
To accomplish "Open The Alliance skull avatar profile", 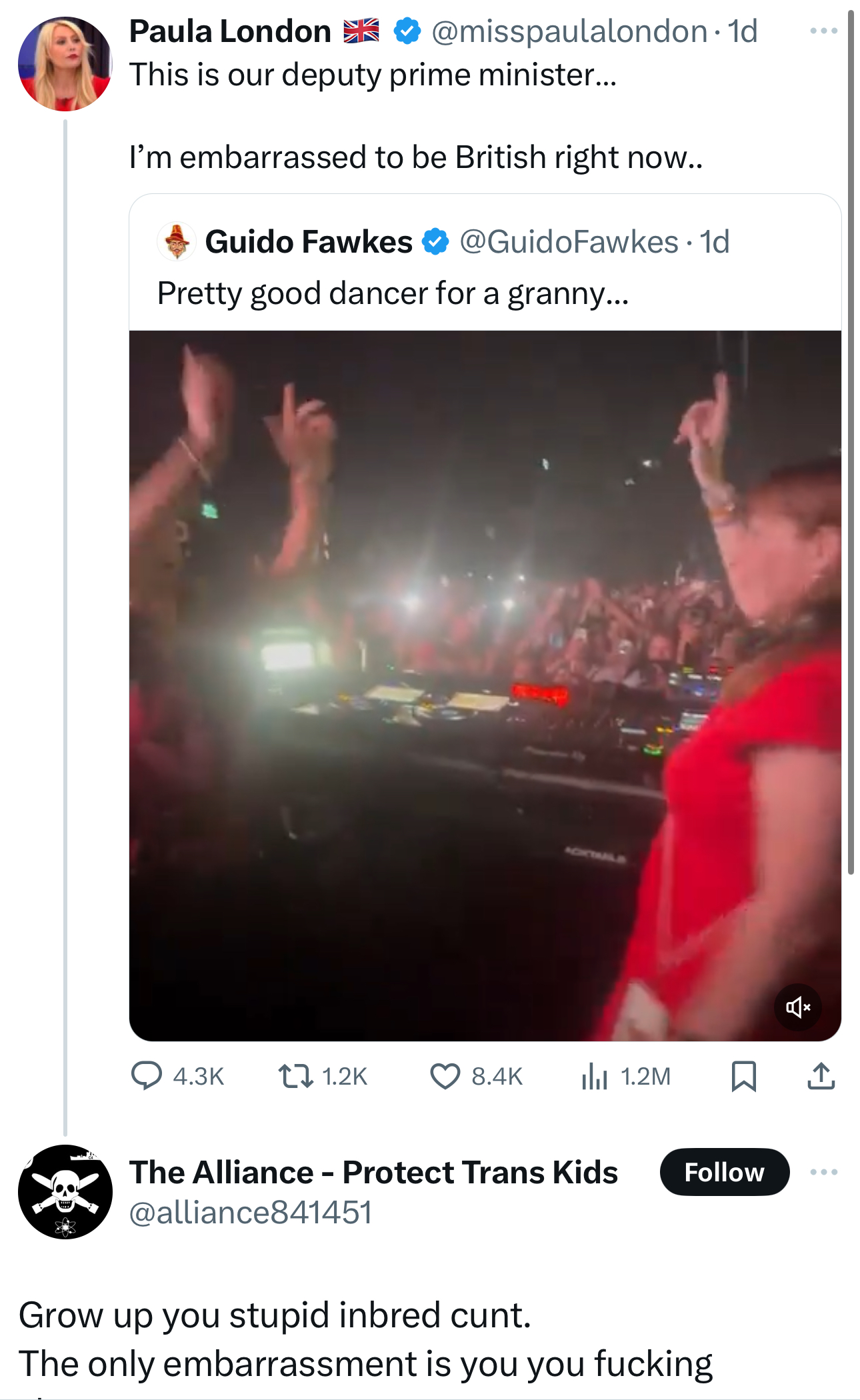I will [65, 1192].
